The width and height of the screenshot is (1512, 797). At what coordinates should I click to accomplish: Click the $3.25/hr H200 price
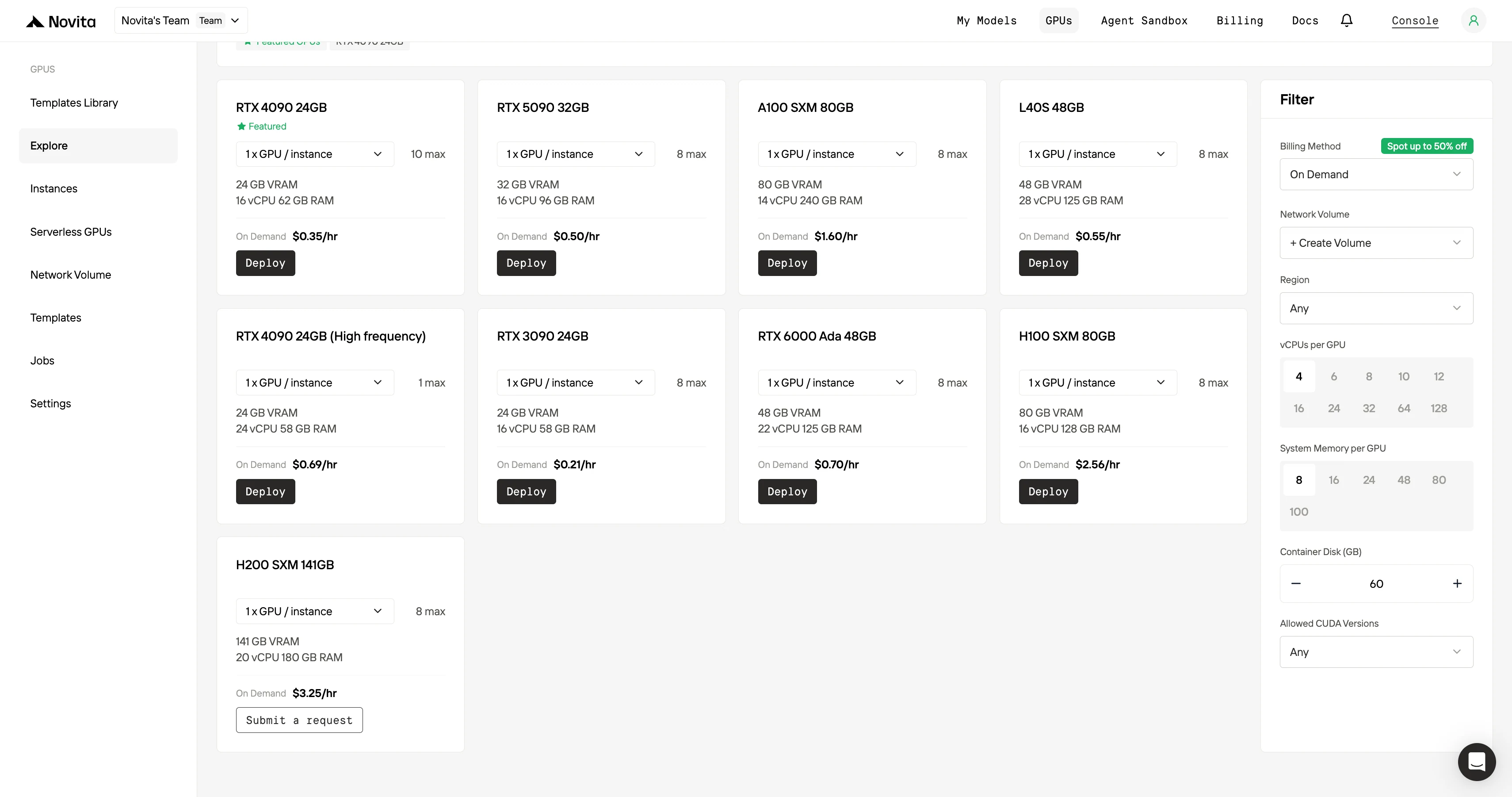(315, 693)
